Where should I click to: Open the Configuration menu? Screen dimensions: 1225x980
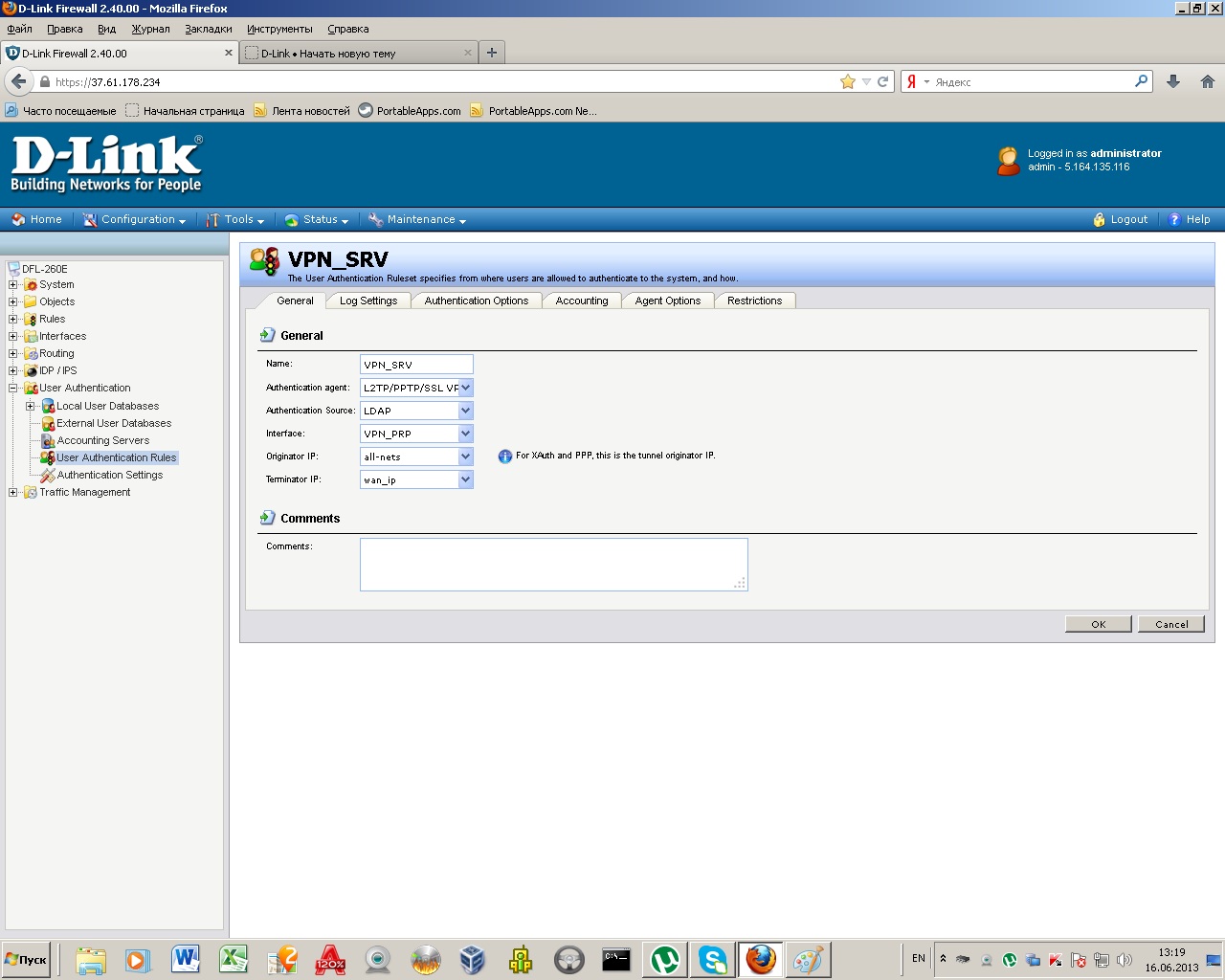point(134,219)
